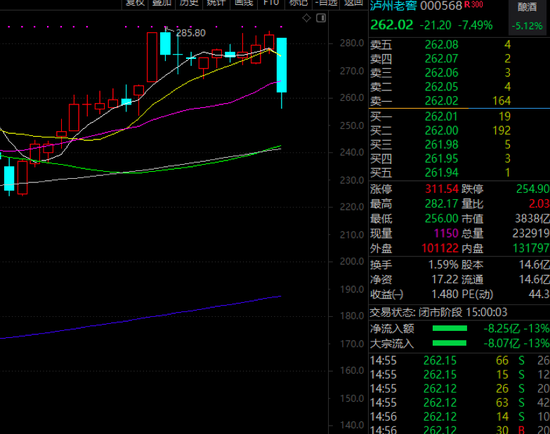Click the 净资 value 17.22
Screen dimensions: 550x434
(445, 279)
